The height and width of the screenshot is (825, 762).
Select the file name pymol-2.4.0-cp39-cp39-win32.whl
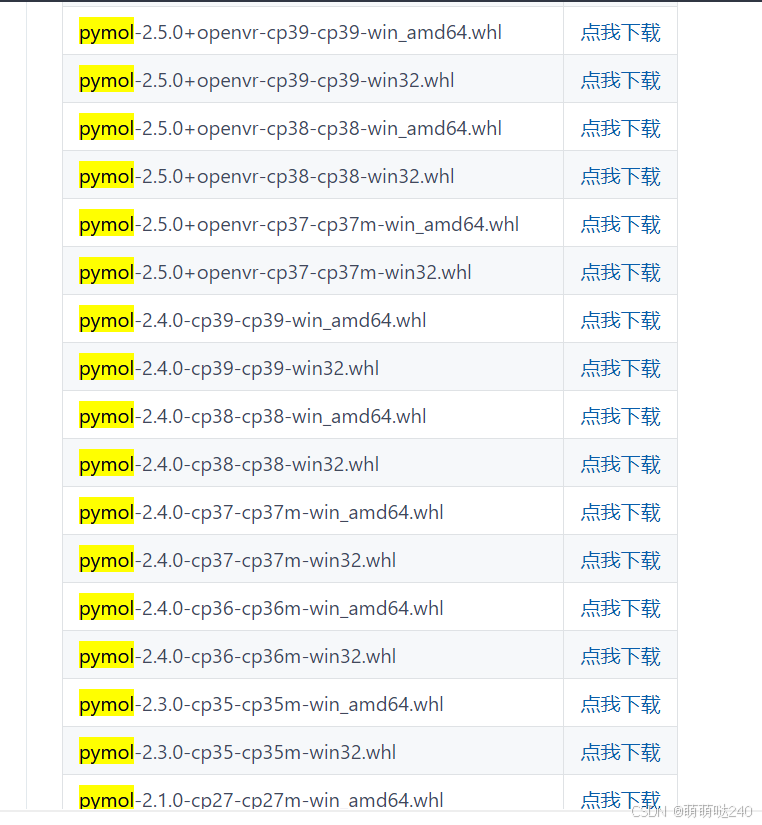point(229,368)
